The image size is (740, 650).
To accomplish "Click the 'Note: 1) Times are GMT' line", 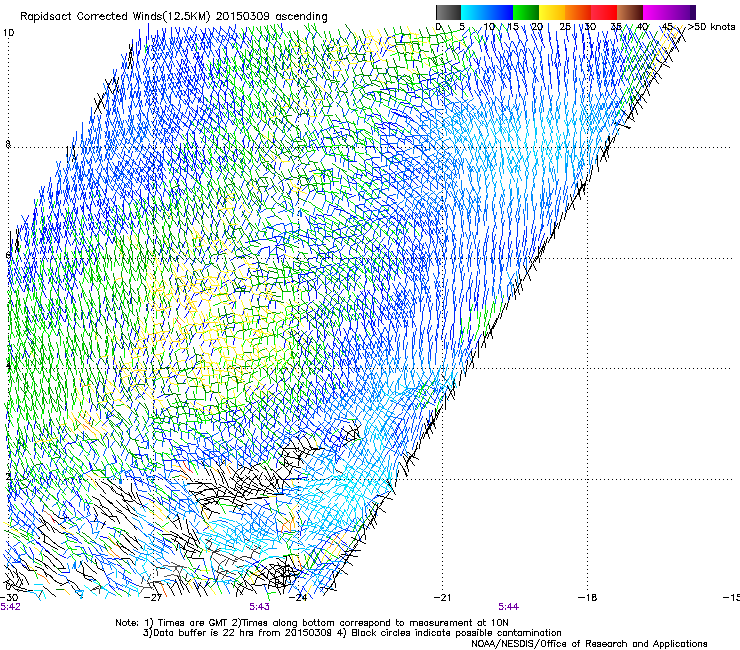I will [312, 623].
